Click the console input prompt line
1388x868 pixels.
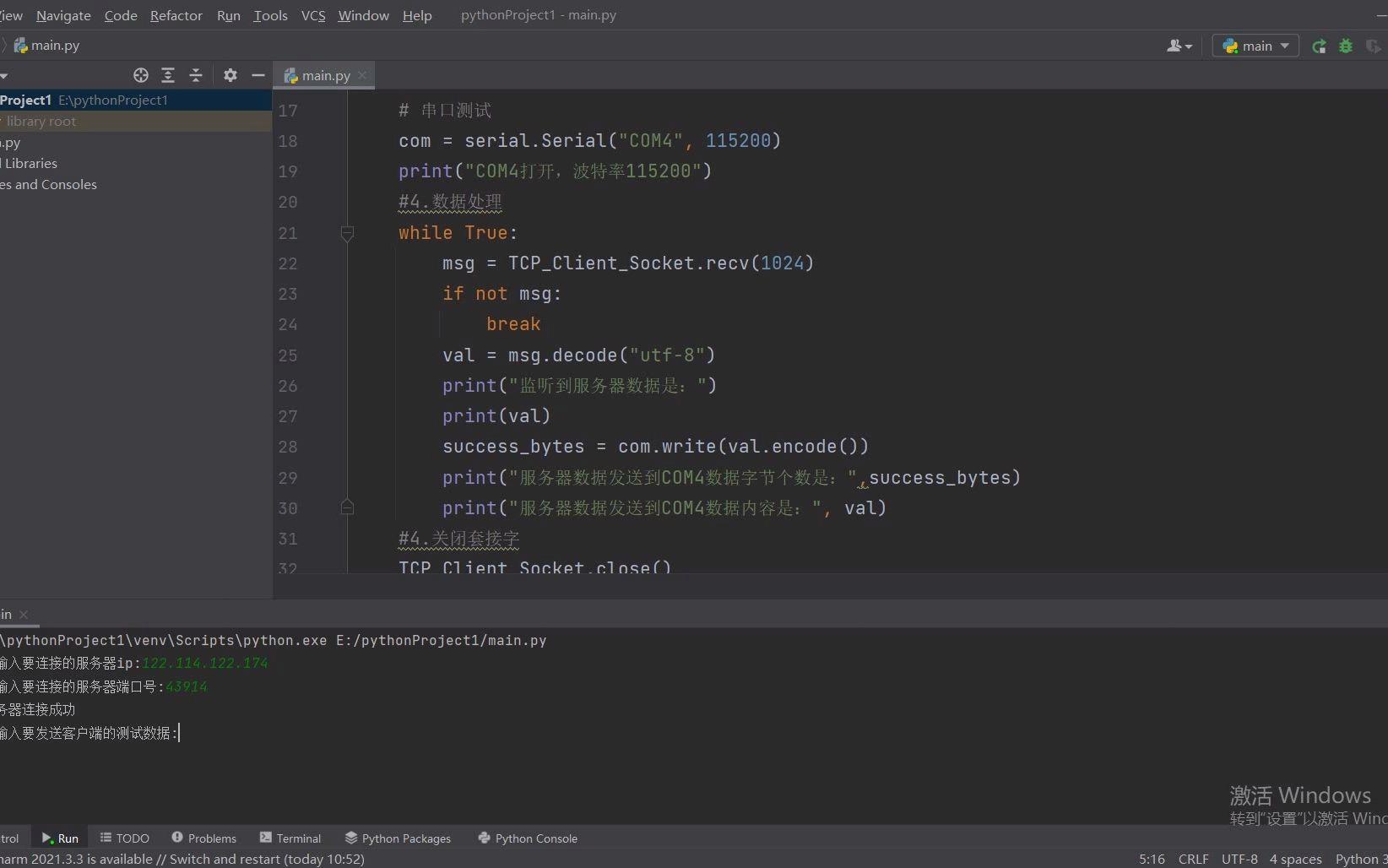(x=89, y=733)
